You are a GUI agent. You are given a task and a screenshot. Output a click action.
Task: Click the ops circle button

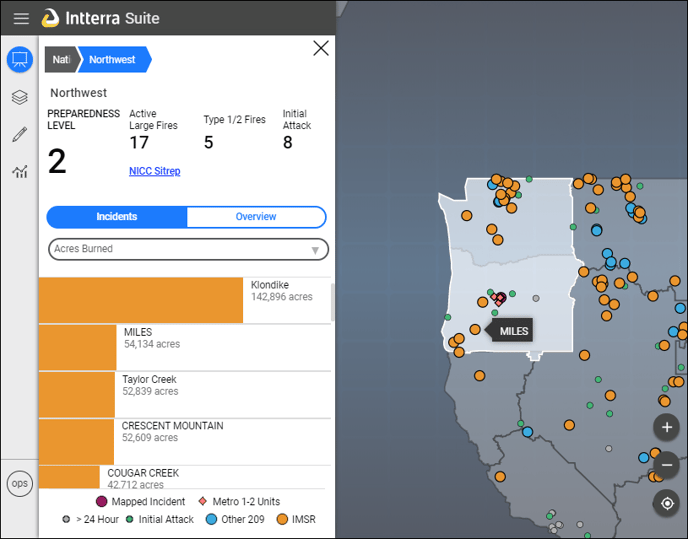click(x=20, y=483)
